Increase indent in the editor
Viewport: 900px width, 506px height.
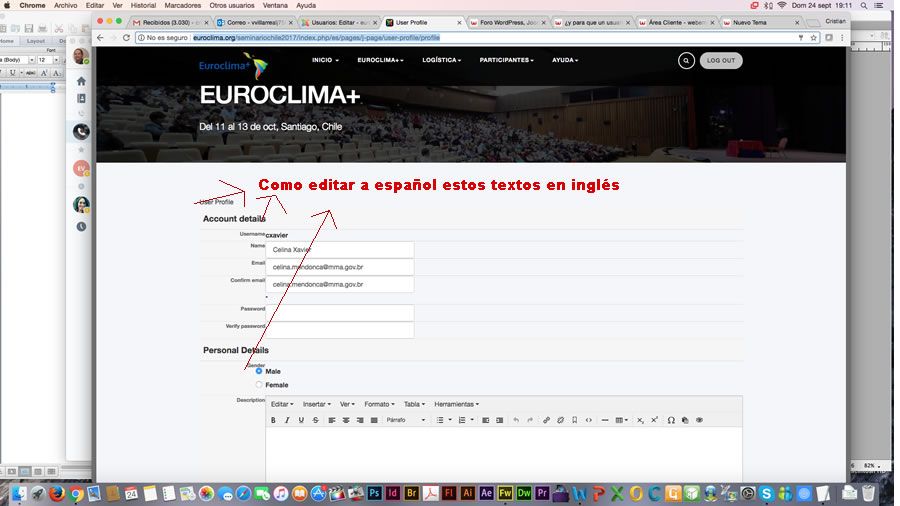pos(500,420)
